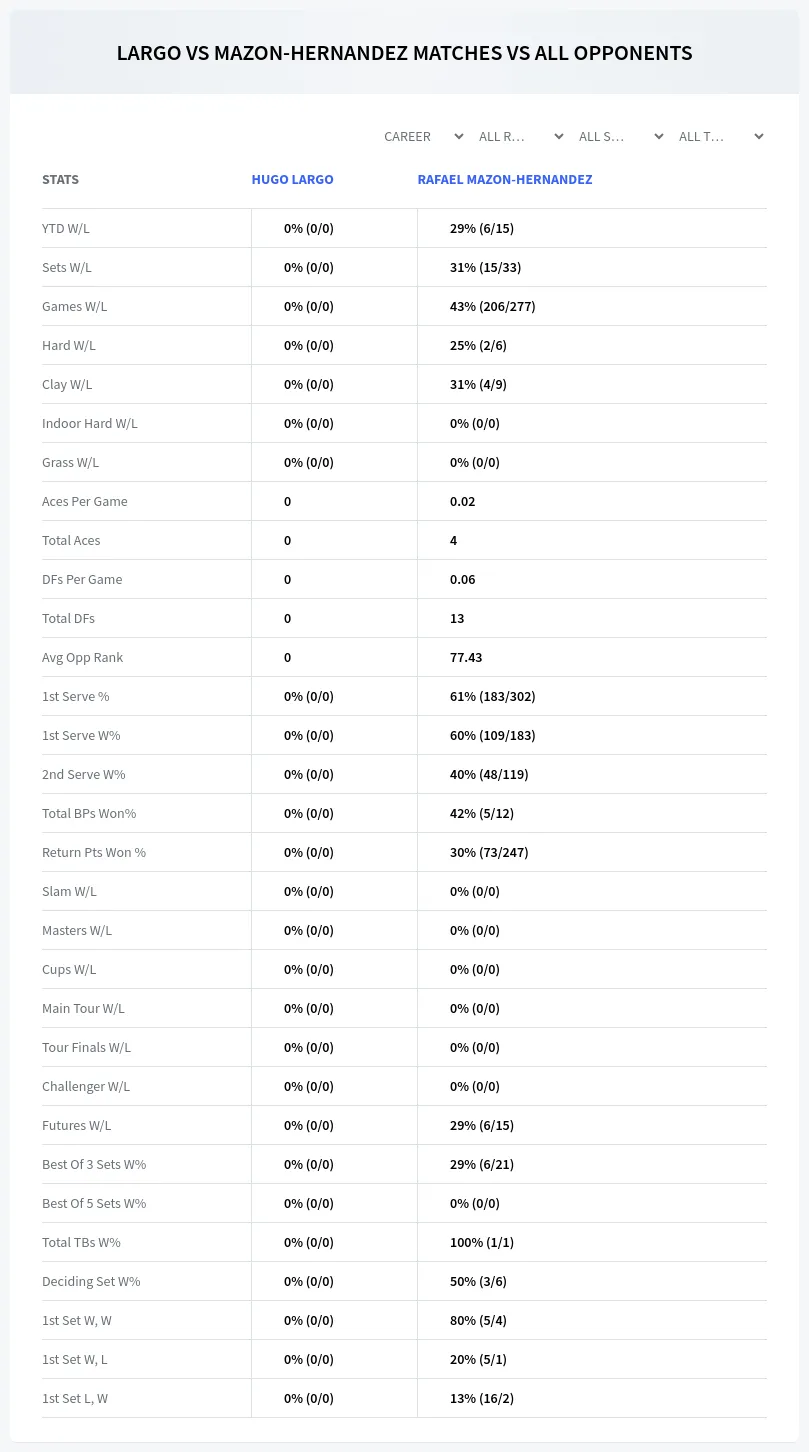The height and width of the screenshot is (1452, 809).
Task: Select the Total BPs Won% value 42% (5/12)
Action: coord(482,813)
